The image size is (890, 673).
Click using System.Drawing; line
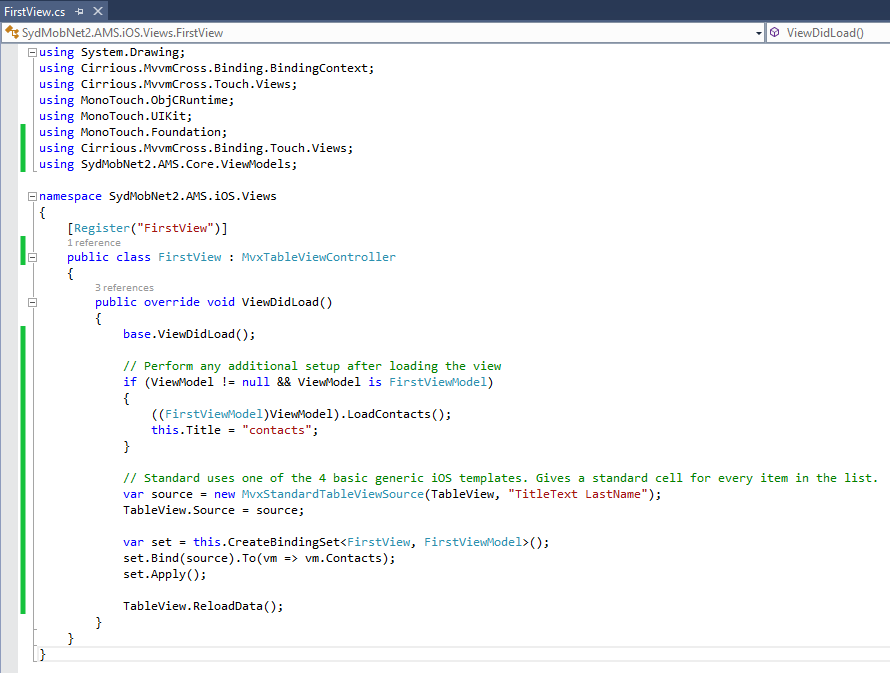pos(112,52)
